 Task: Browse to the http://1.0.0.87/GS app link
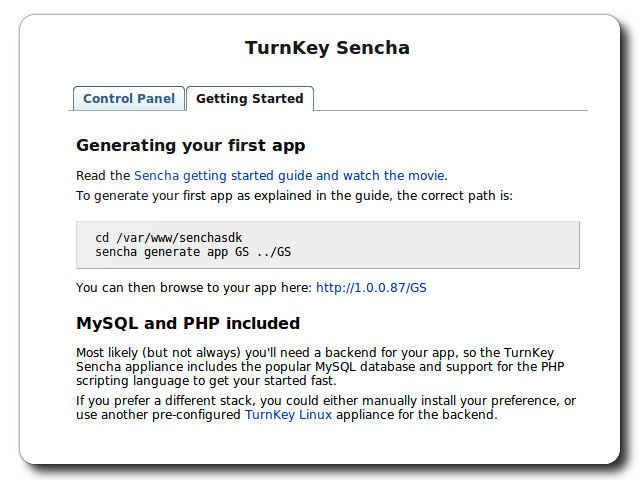(371, 288)
